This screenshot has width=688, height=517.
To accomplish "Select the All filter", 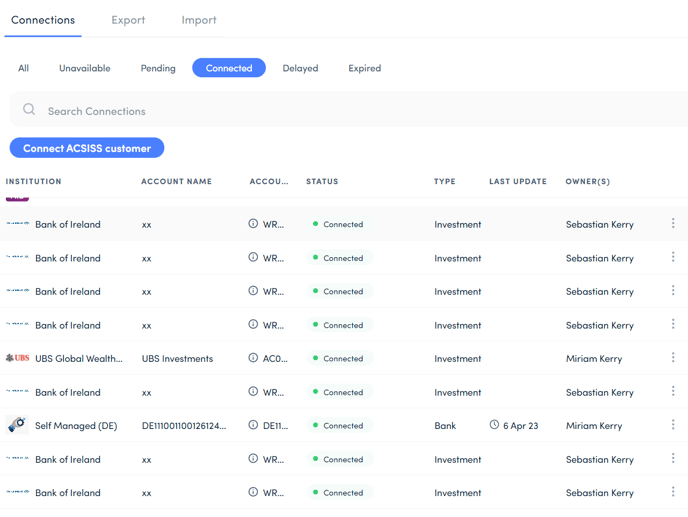I will point(23,68).
